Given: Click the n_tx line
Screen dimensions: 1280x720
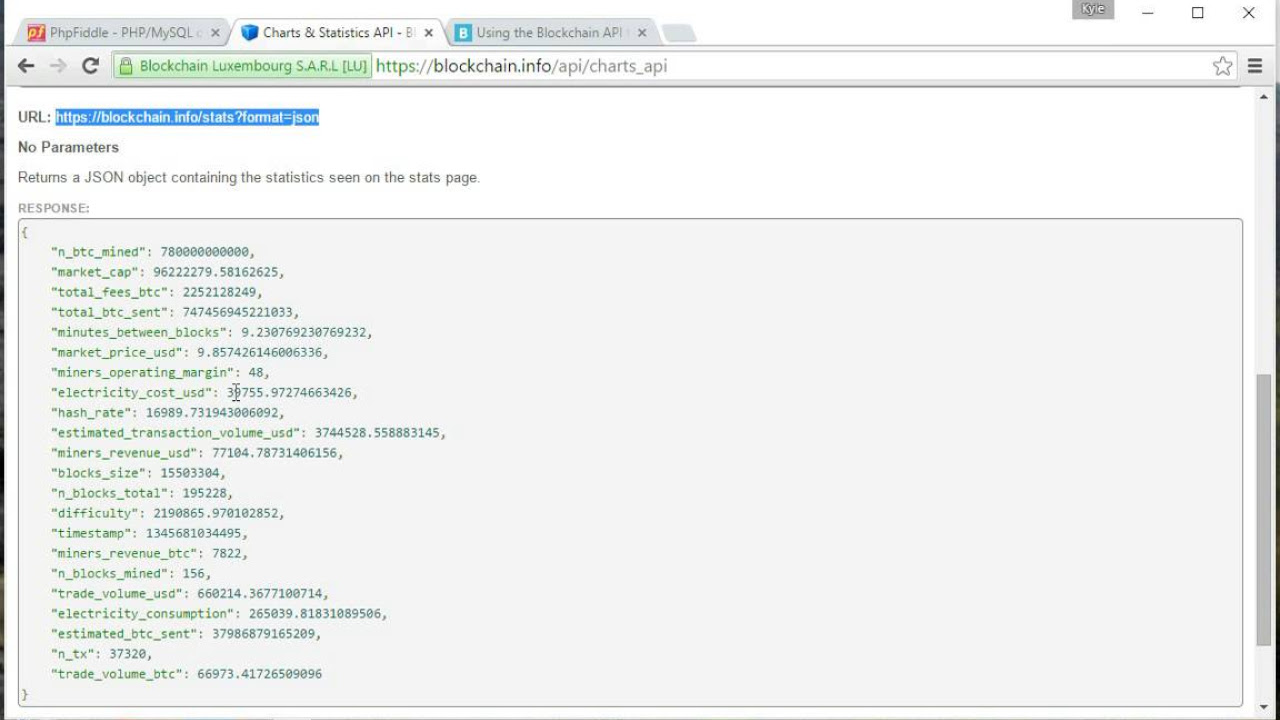Looking at the screenshot, I should point(102,653).
